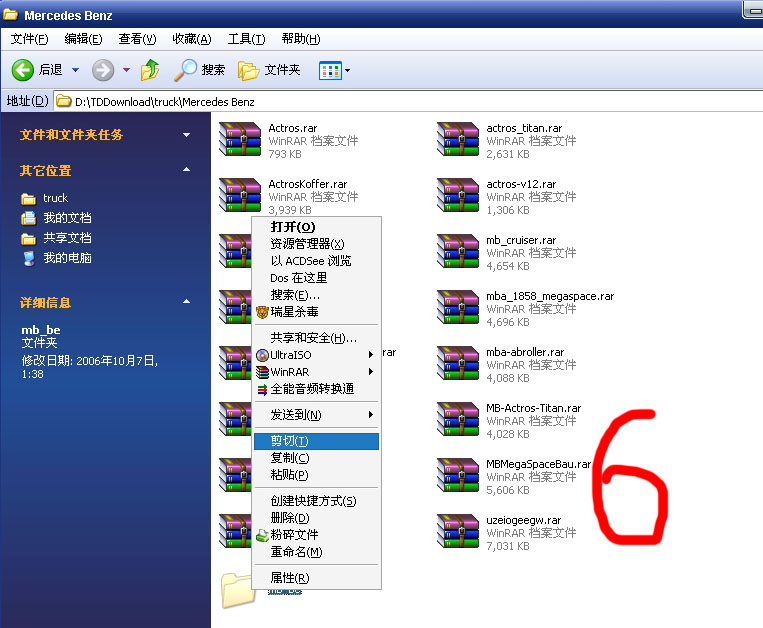Go to 我的电脑 from sidebar

67,258
